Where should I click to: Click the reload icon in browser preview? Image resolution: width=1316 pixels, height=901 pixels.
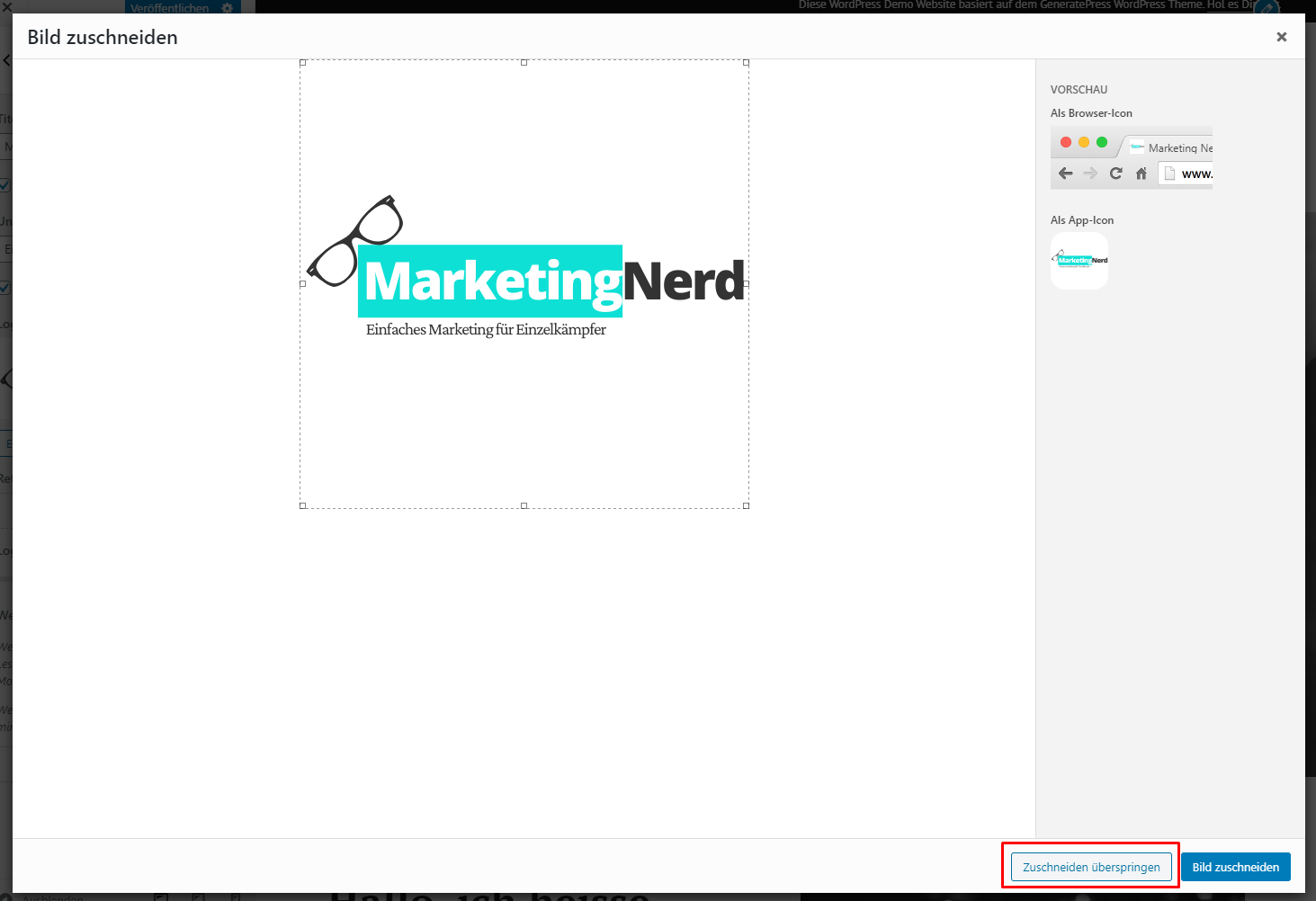coord(1116,174)
